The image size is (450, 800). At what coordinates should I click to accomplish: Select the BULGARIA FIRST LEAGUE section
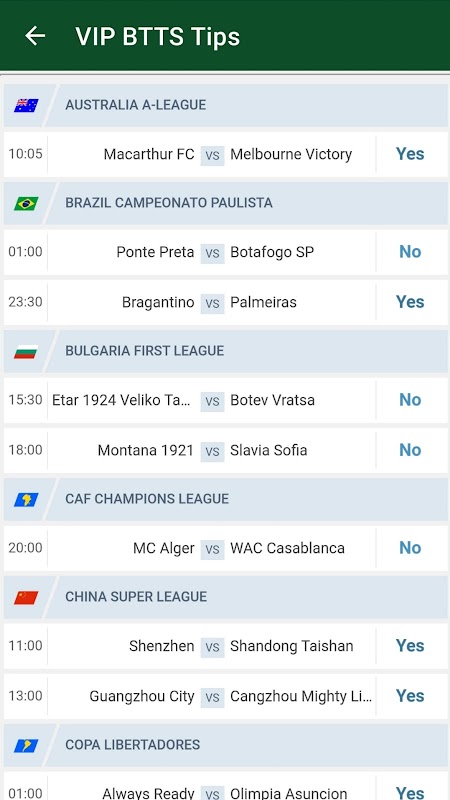226,351
